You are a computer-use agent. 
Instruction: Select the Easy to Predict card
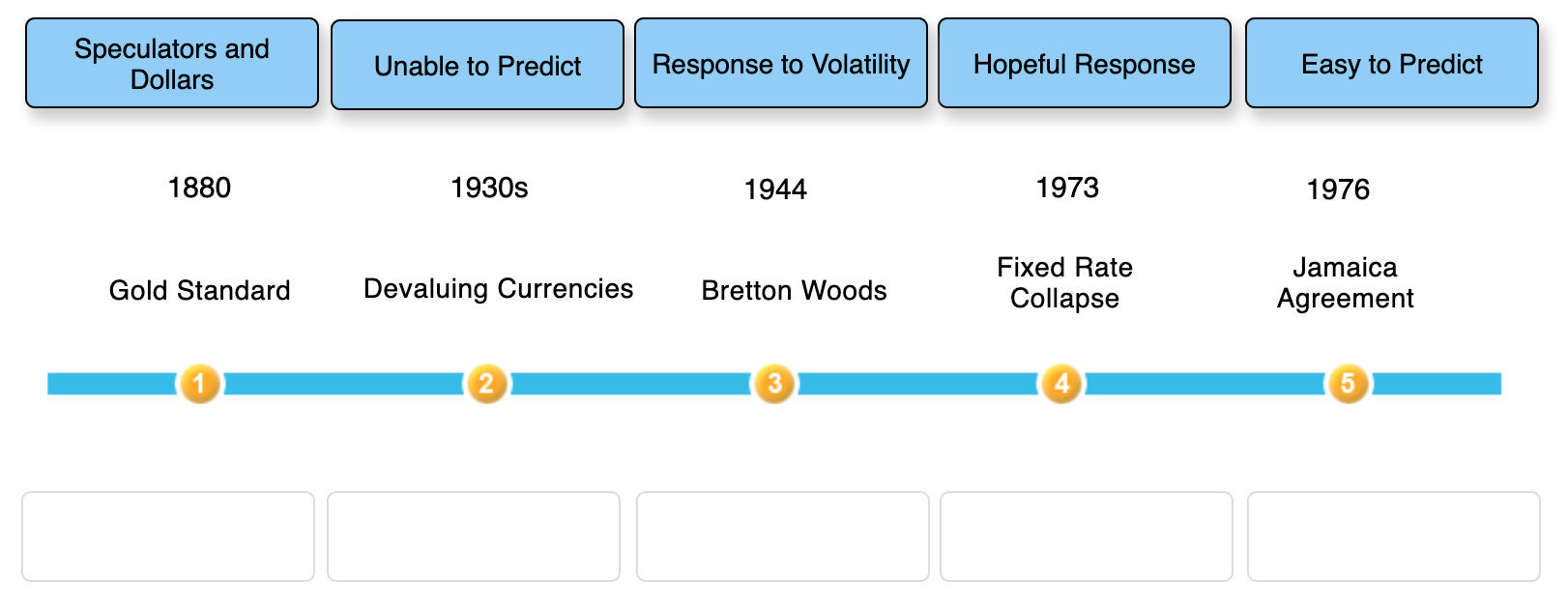[1390, 63]
